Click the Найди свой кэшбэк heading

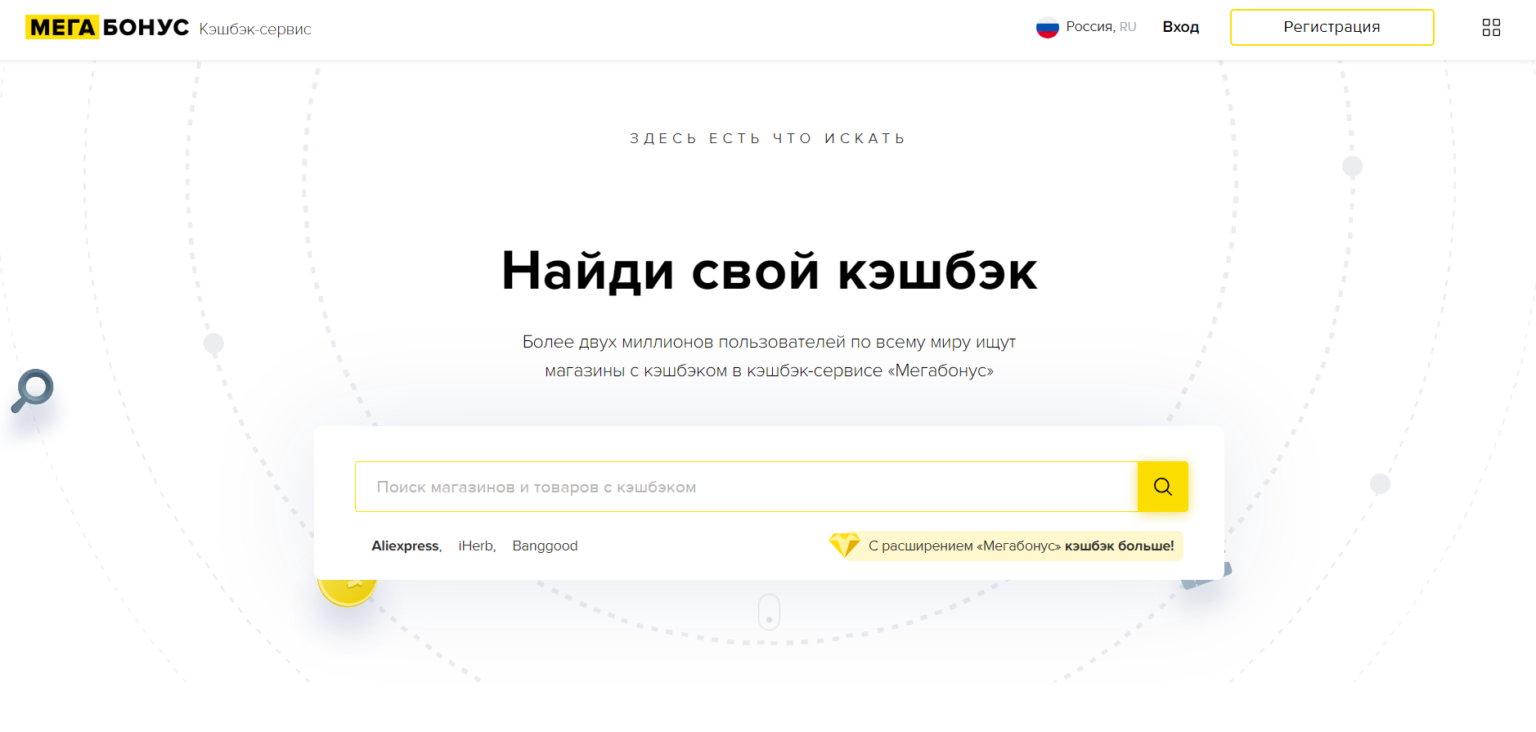click(x=769, y=270)
